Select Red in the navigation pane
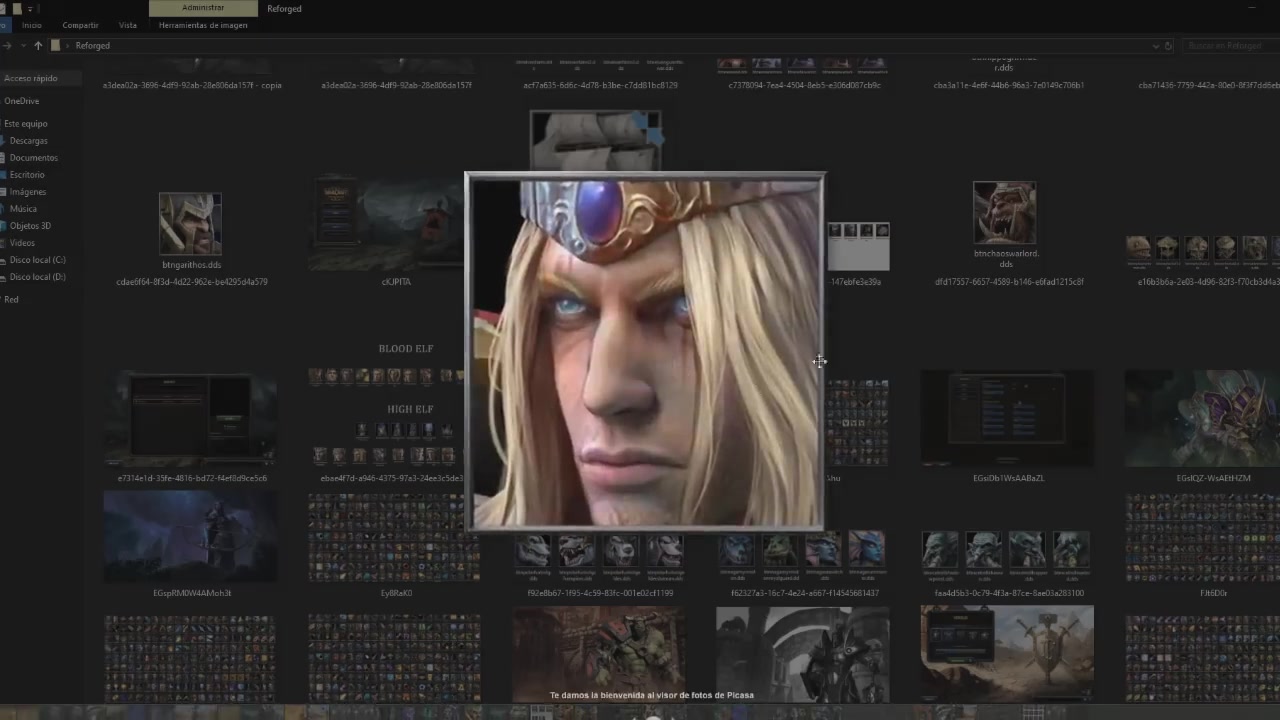Viewport: 1280px width, 720px height. point(11,299)
